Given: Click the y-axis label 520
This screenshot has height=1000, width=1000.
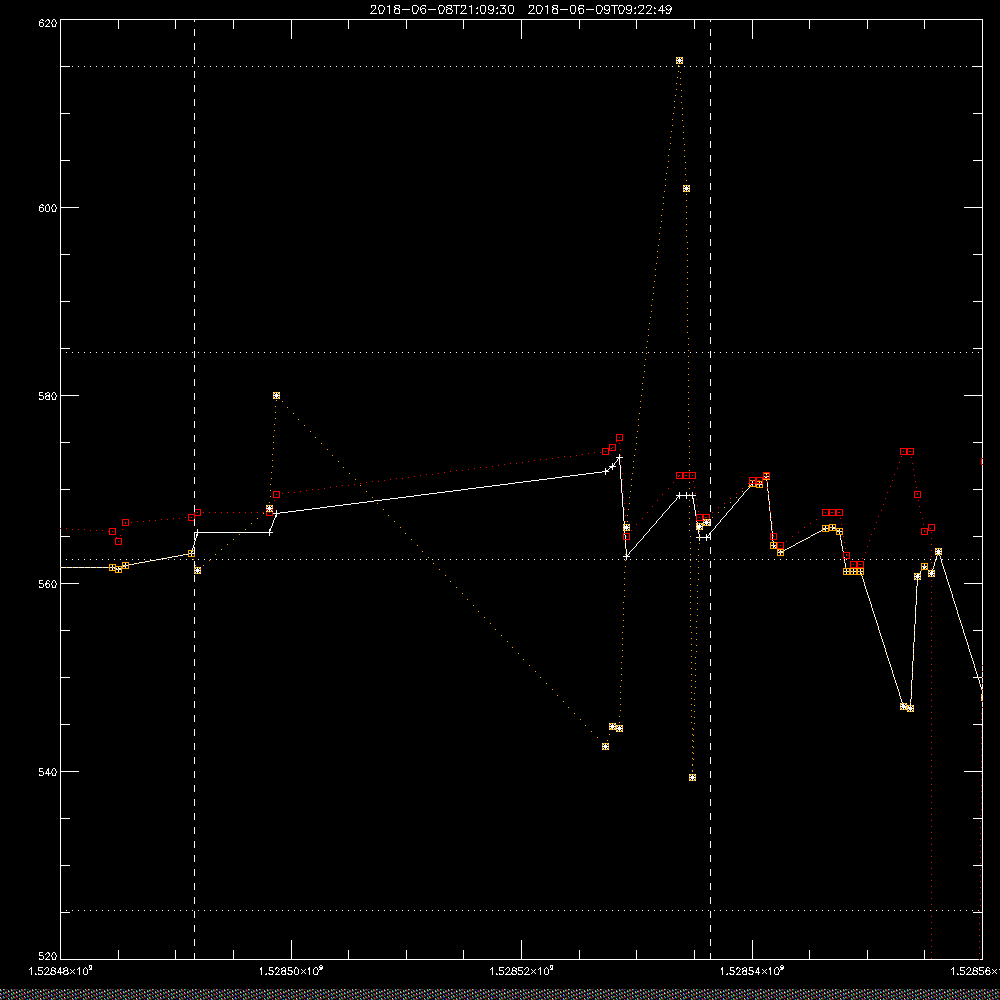Looking at the screenshot, I should tap(48, 957).
